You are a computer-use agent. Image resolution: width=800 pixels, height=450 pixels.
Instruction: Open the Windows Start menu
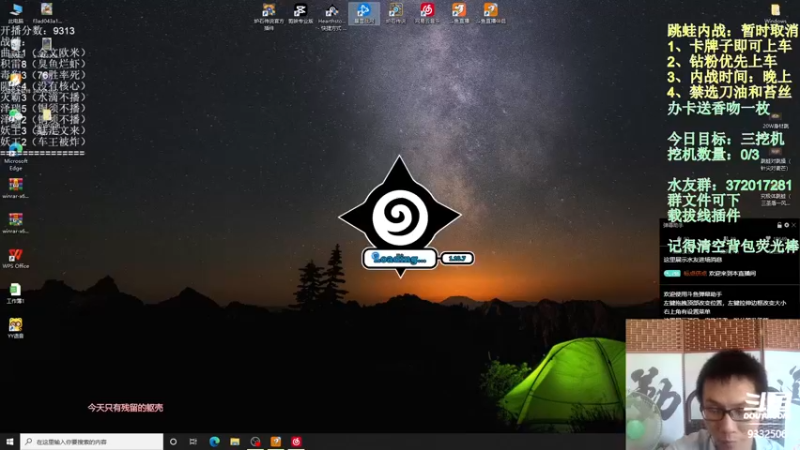(10, 442)
